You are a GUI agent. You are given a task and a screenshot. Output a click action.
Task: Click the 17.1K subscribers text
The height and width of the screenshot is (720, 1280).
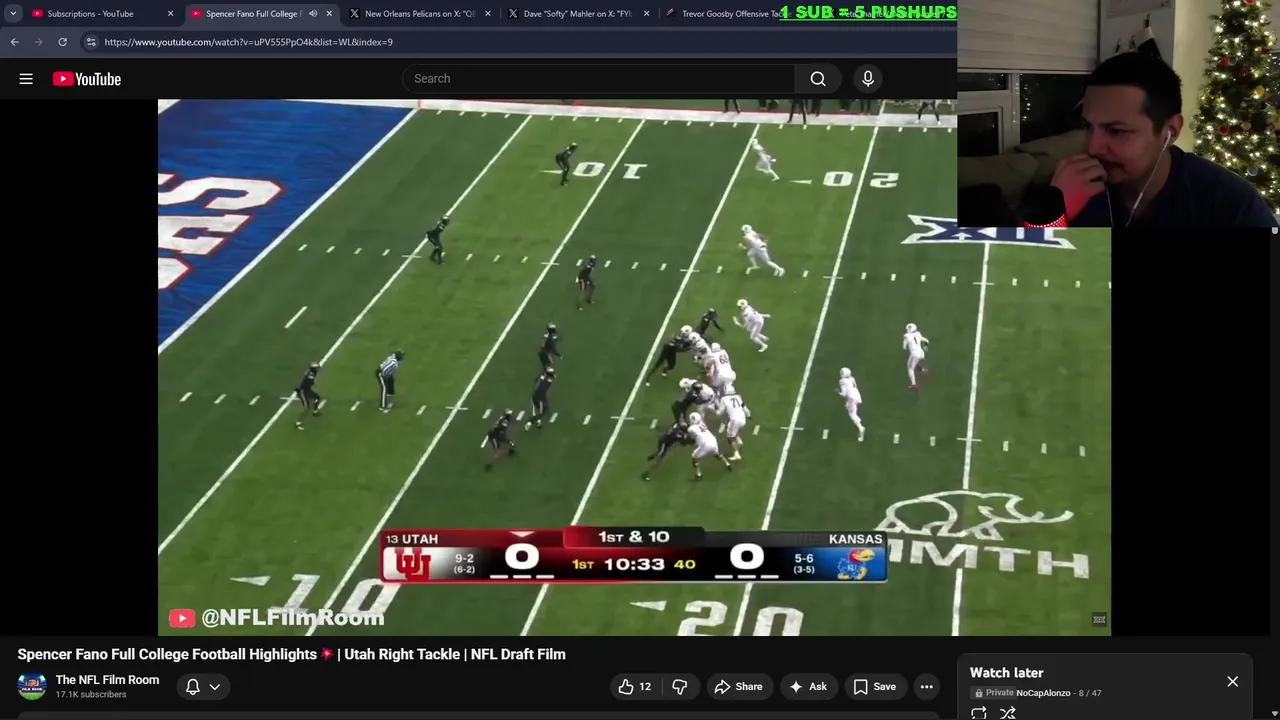91,695
